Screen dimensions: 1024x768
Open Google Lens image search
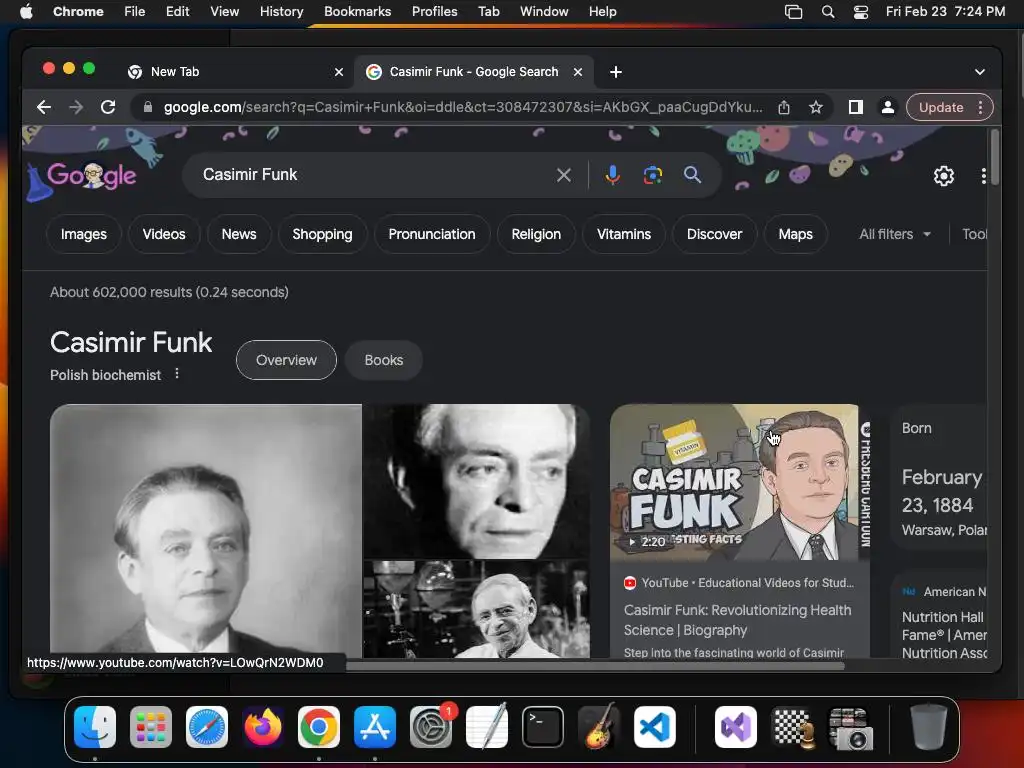[652, 174]
